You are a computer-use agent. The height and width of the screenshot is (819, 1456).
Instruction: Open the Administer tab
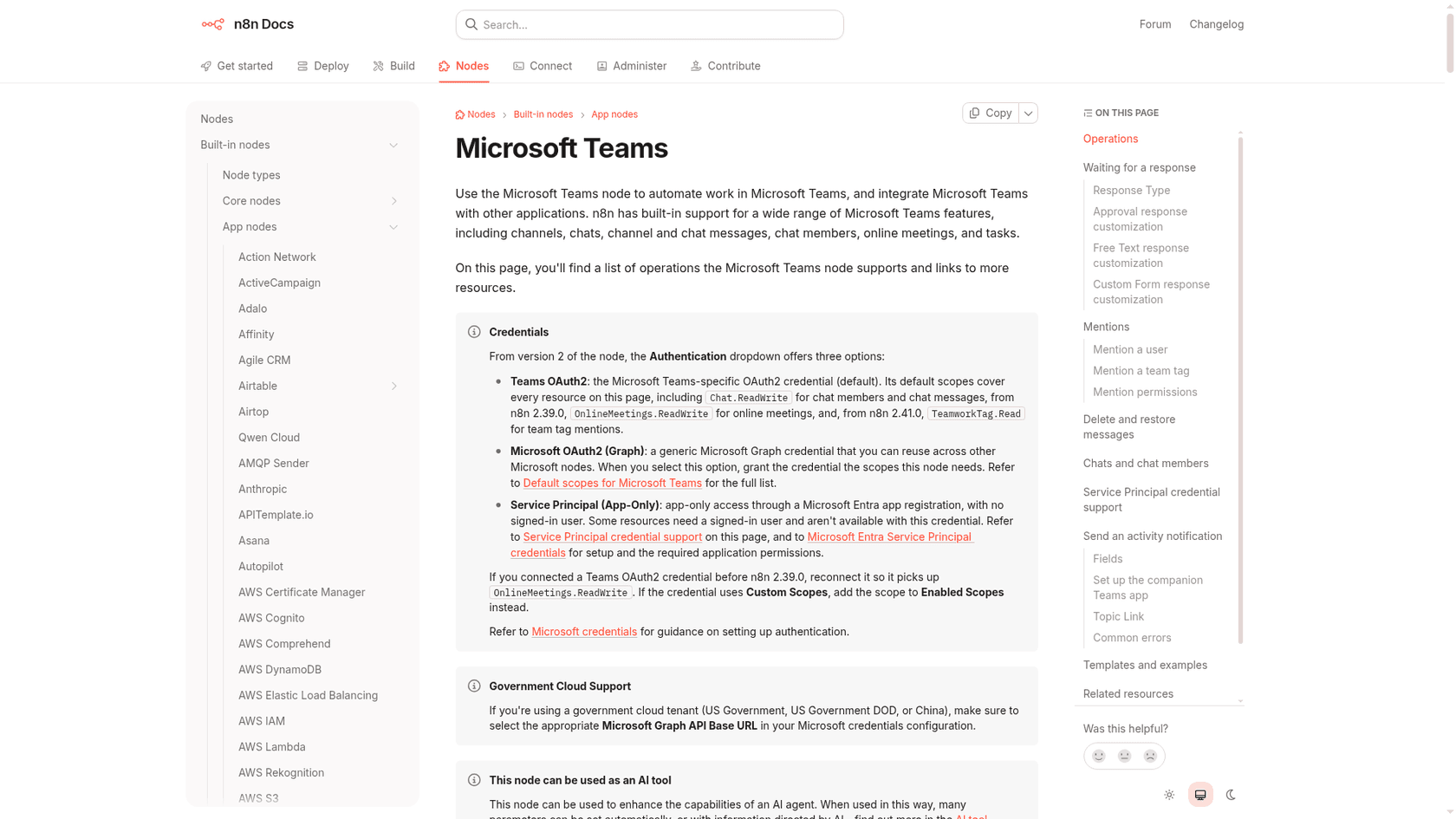[x=632, y=66]
